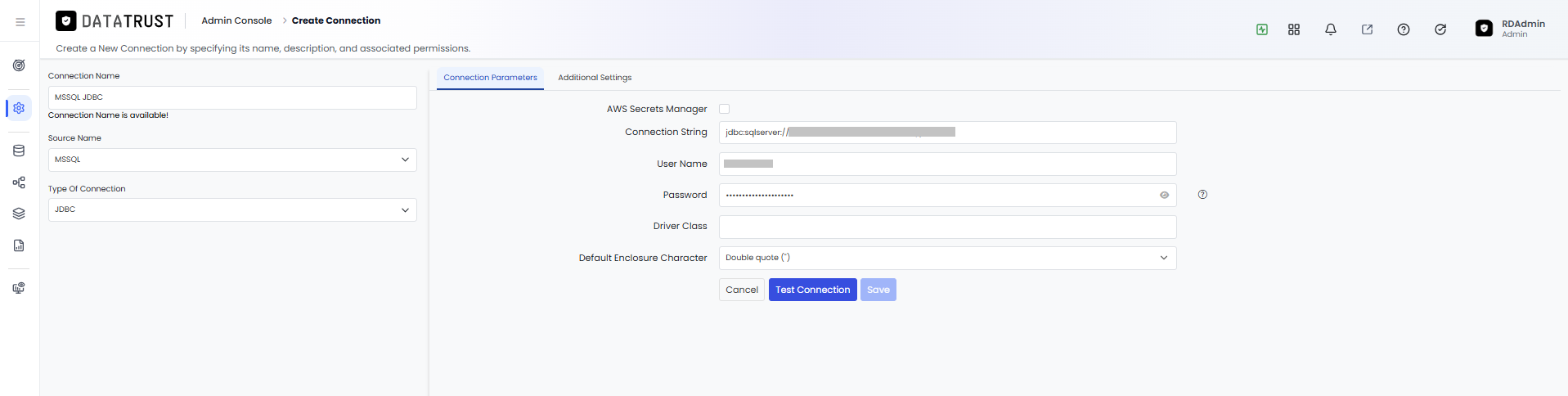1568x396 pixels.
Task: Switch to the Additional Settings tab
Action: [595, 78]
